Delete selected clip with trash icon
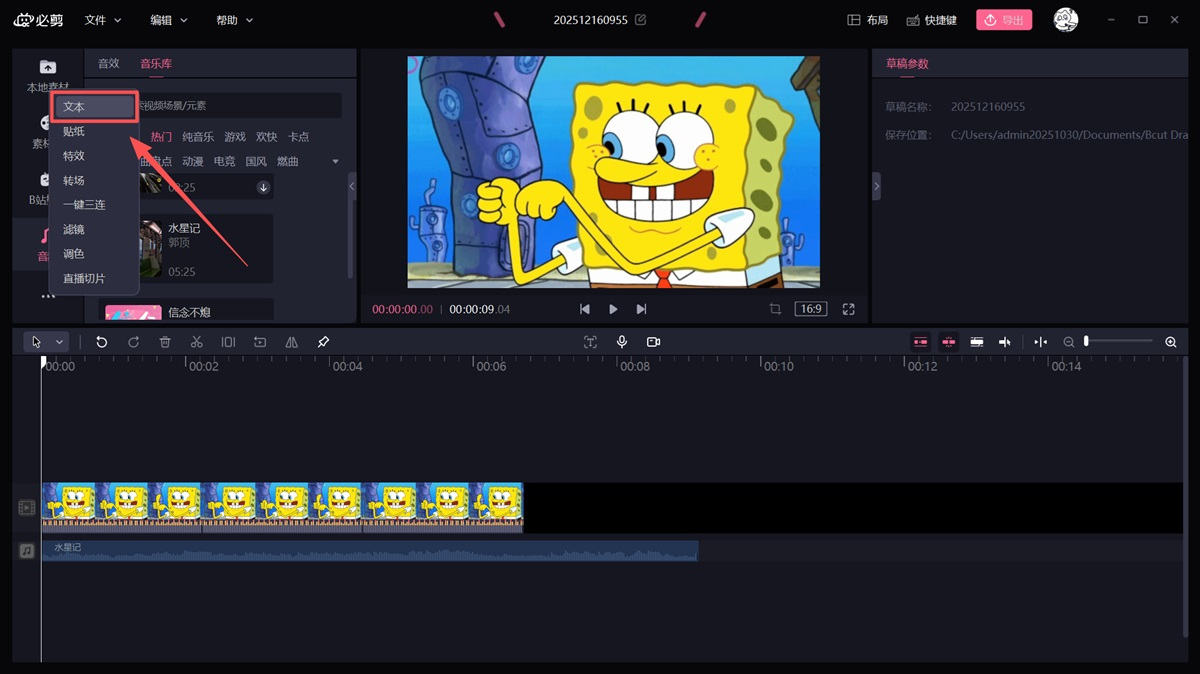 [165, 342]
